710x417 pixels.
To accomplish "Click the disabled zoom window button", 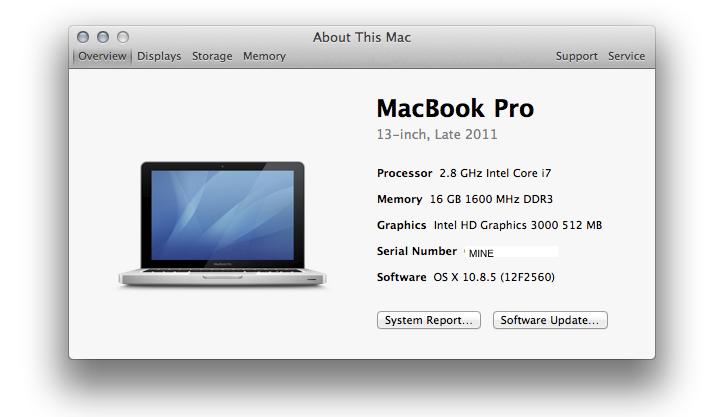I will (x=123, y=37).
